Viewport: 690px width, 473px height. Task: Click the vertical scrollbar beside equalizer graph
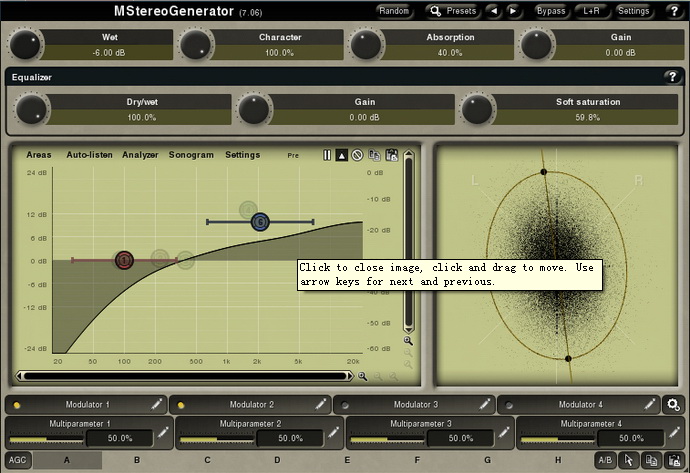[x=408, y=242]
